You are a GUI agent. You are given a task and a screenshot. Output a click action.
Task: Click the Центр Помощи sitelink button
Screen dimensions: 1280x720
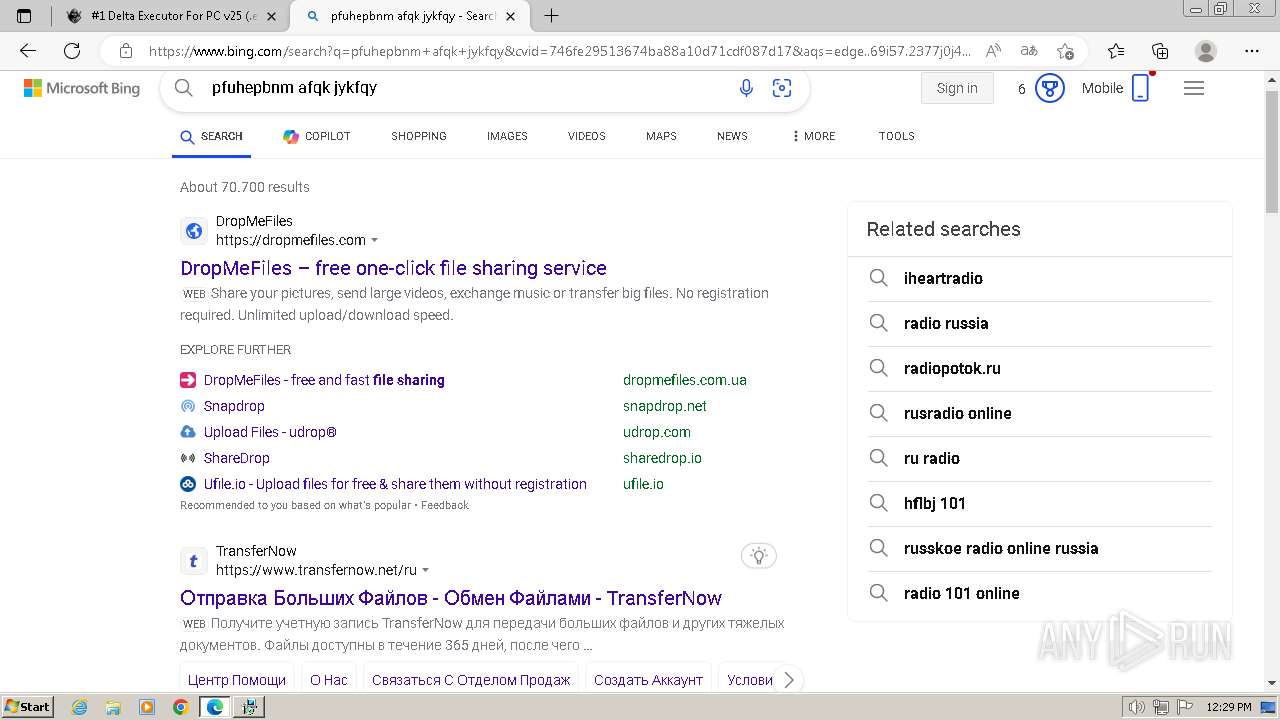click(x=237, y=680)
